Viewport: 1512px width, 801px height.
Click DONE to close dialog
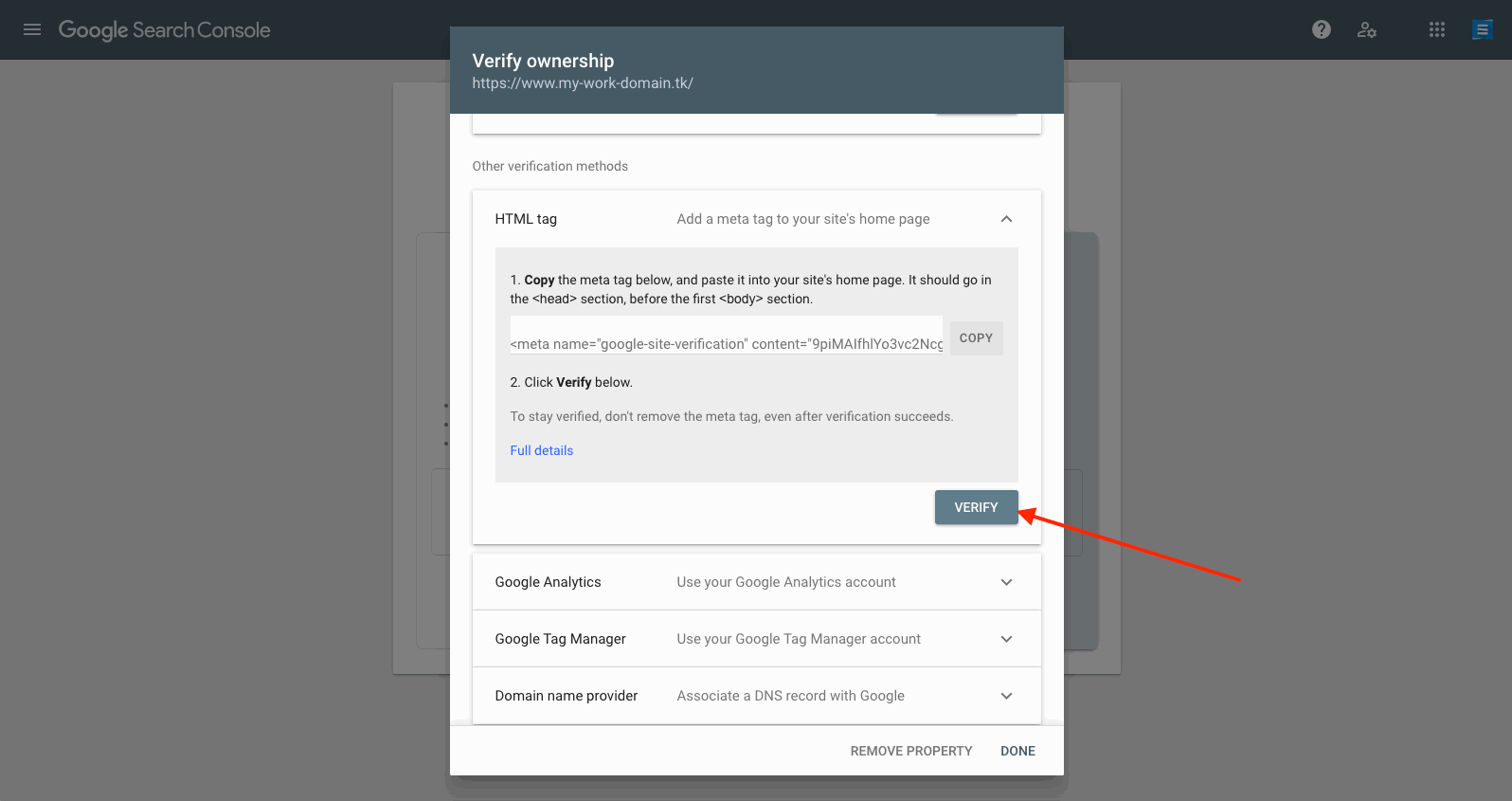click(1017, 751)
